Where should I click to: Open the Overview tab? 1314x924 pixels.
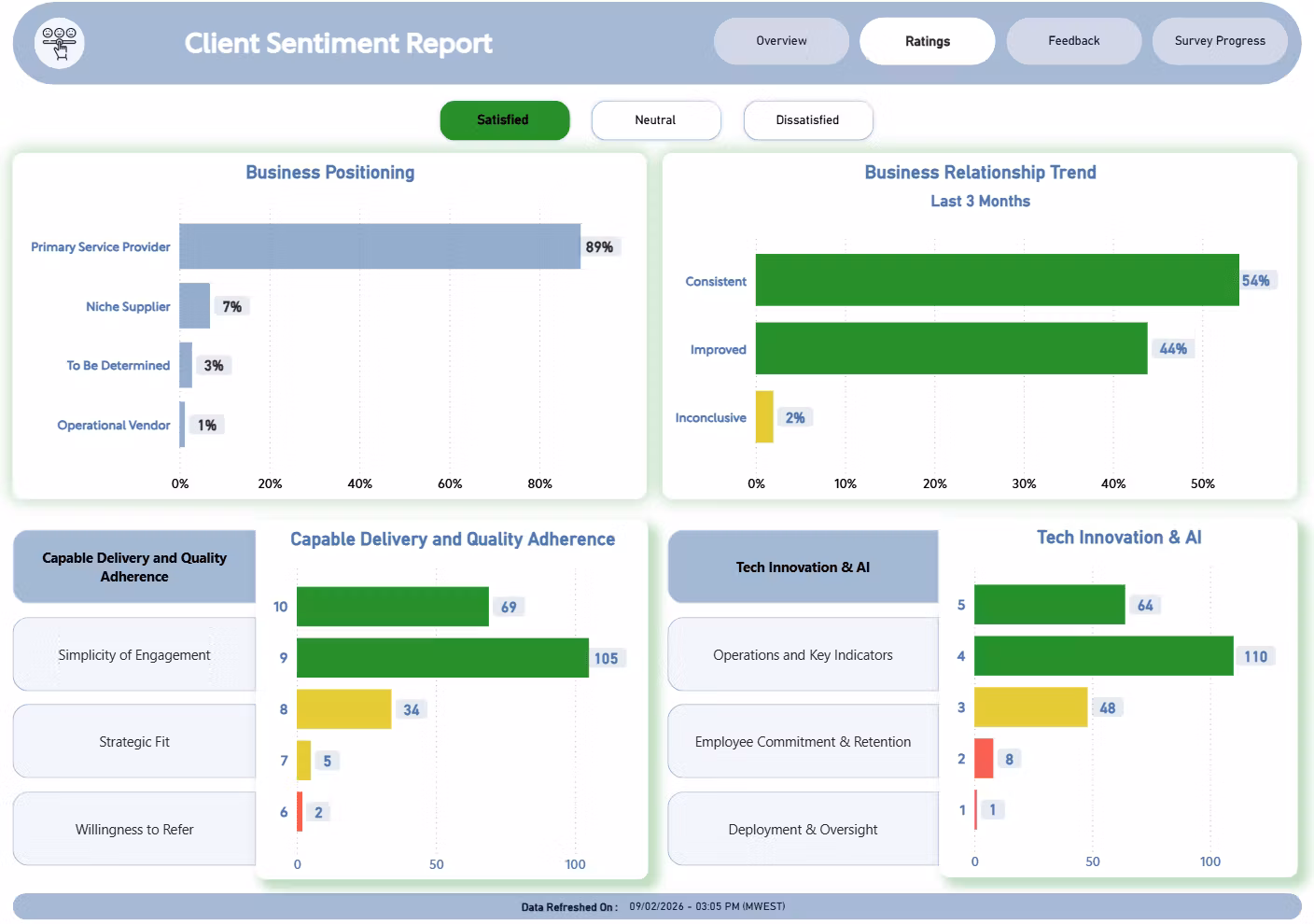pos(781,41)
